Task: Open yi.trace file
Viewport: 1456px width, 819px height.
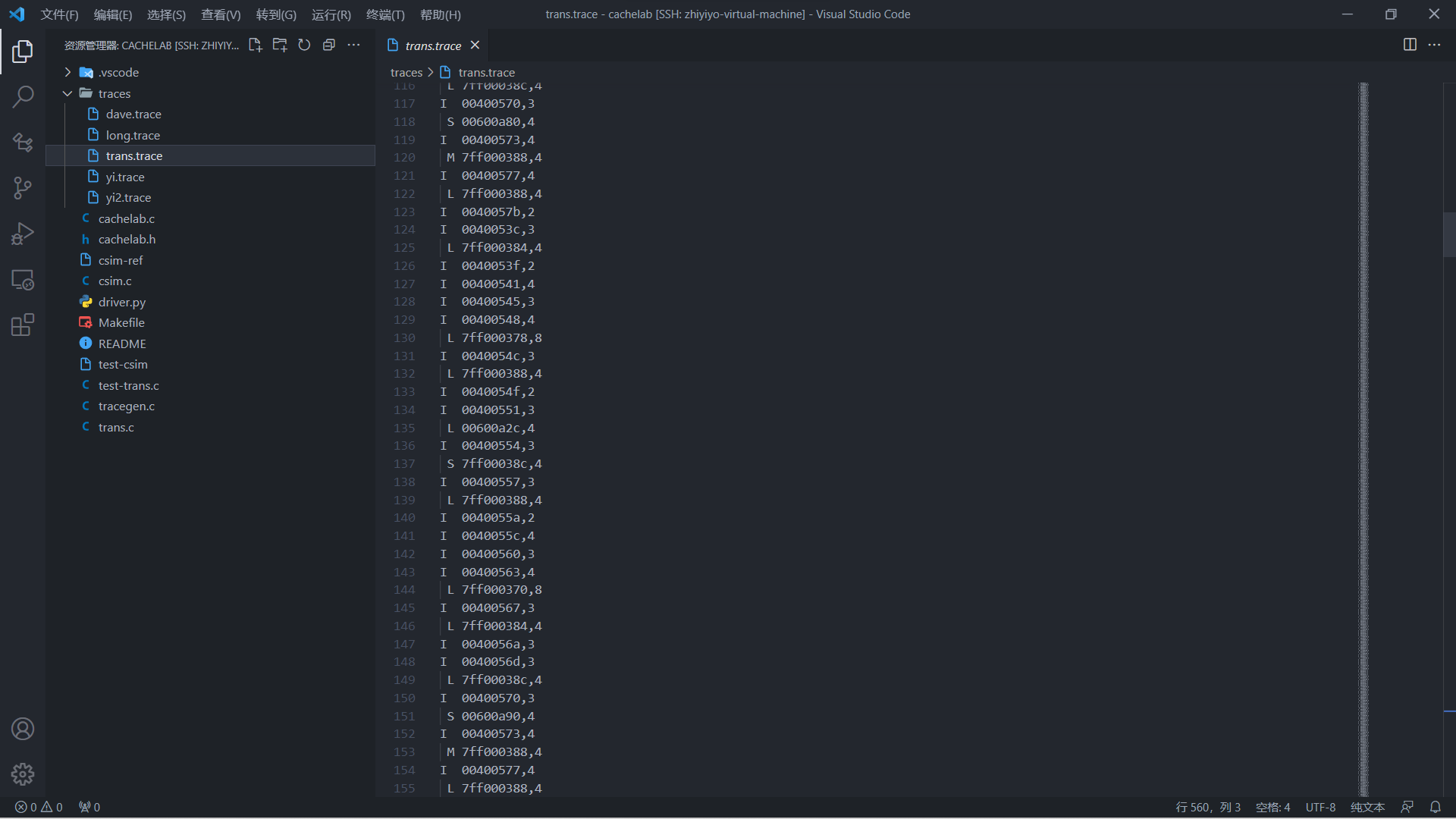Action: point(210,177)
